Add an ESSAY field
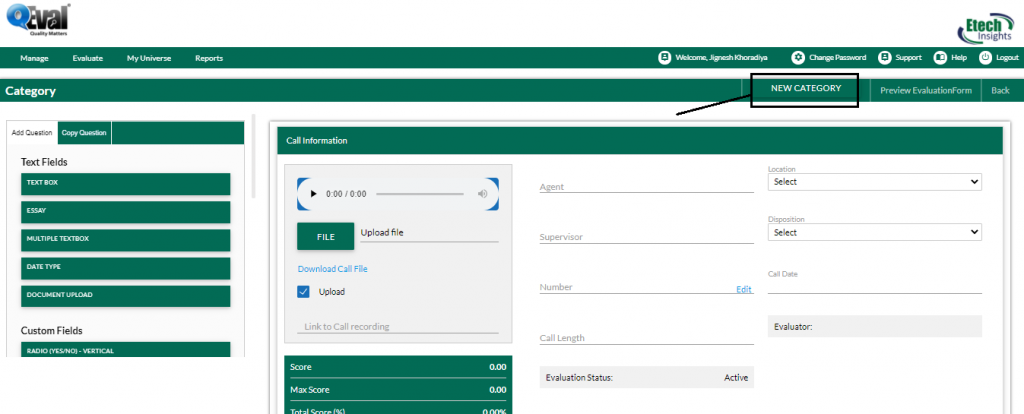 (125, 212)
